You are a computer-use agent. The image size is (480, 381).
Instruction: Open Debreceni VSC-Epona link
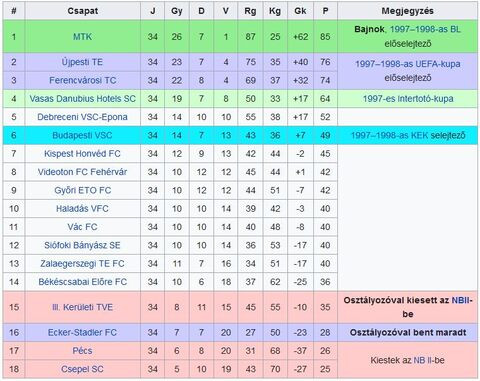82,117
